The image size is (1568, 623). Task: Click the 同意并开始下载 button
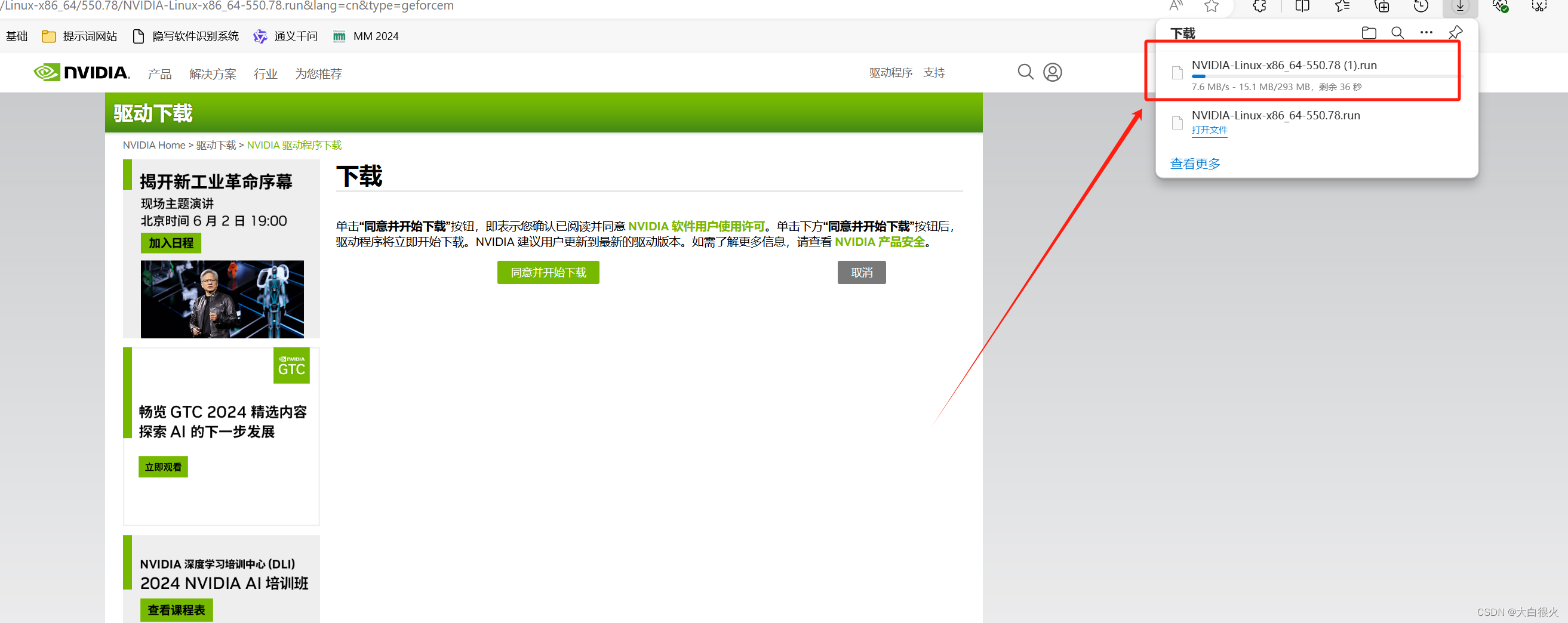(x=548, y=273)
